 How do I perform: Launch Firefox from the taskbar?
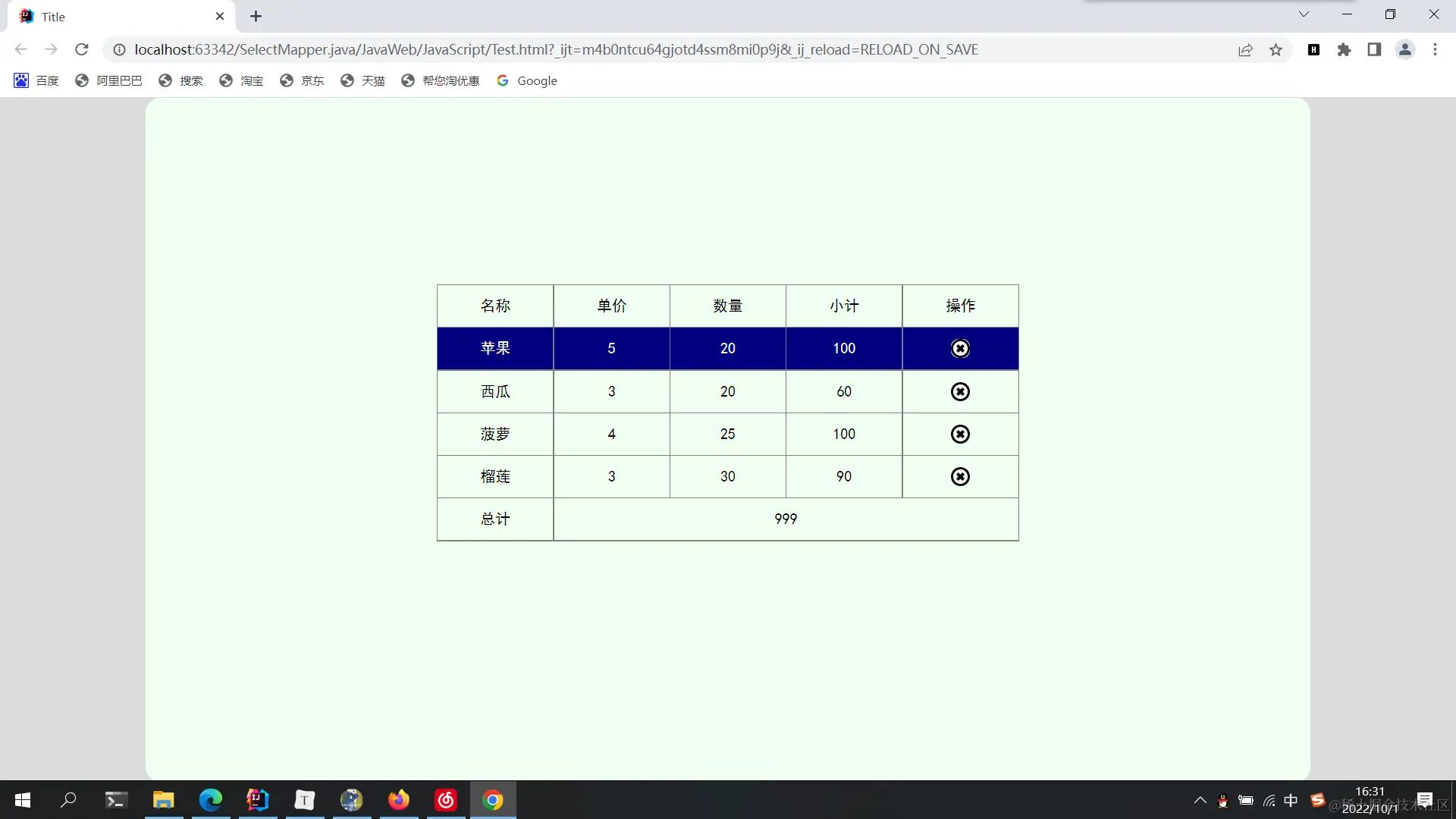398,799
